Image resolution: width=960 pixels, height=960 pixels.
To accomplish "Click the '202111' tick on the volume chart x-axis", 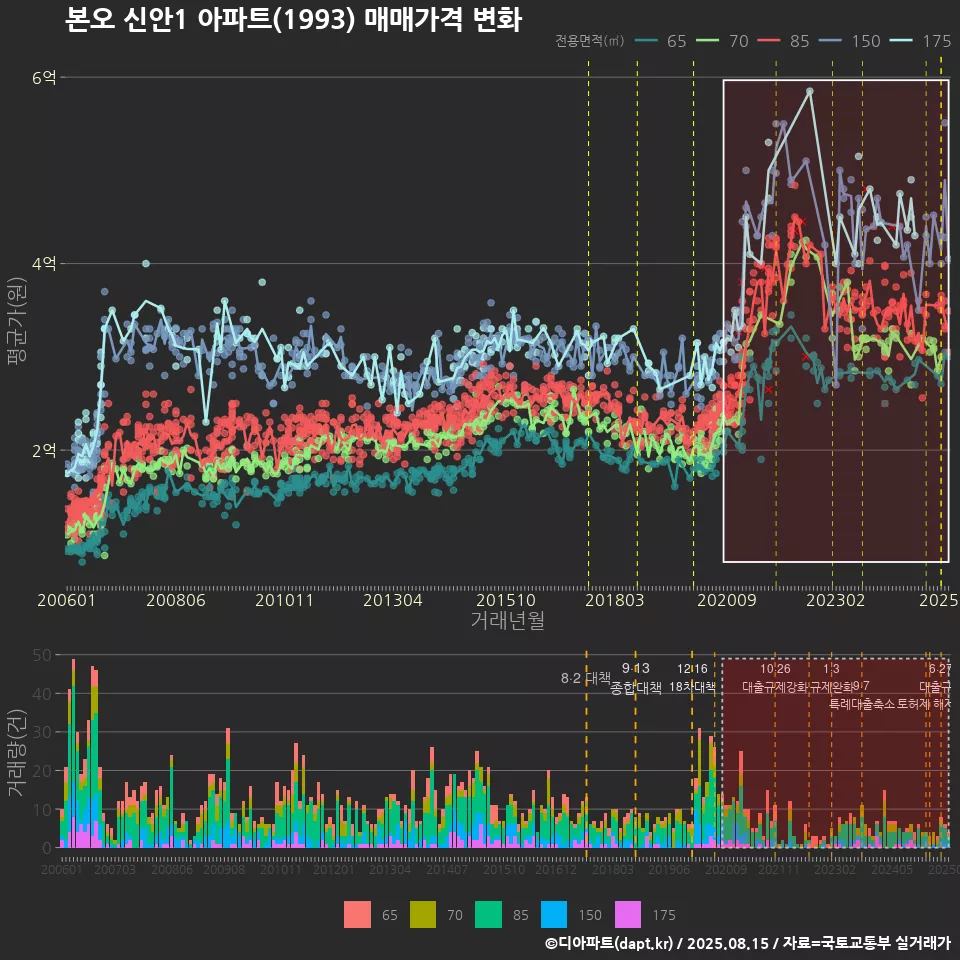I will [779, 869].
